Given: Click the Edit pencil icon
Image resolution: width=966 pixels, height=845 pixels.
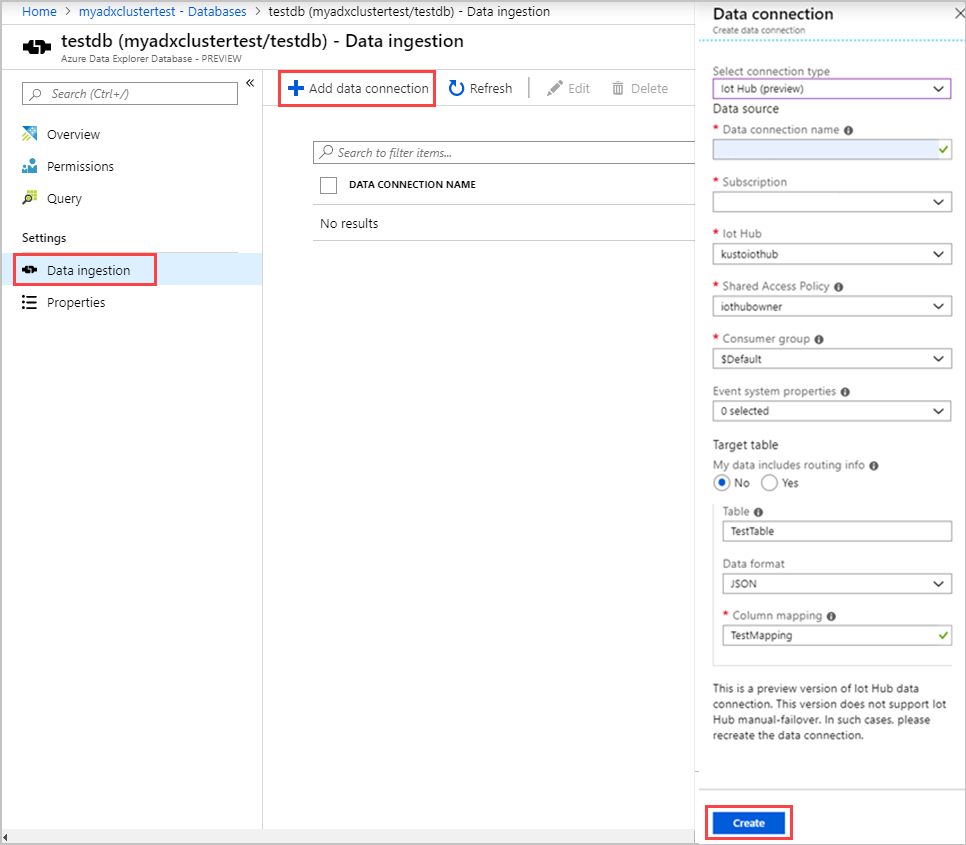Looking at the screenshot, I should pos(554,88).
